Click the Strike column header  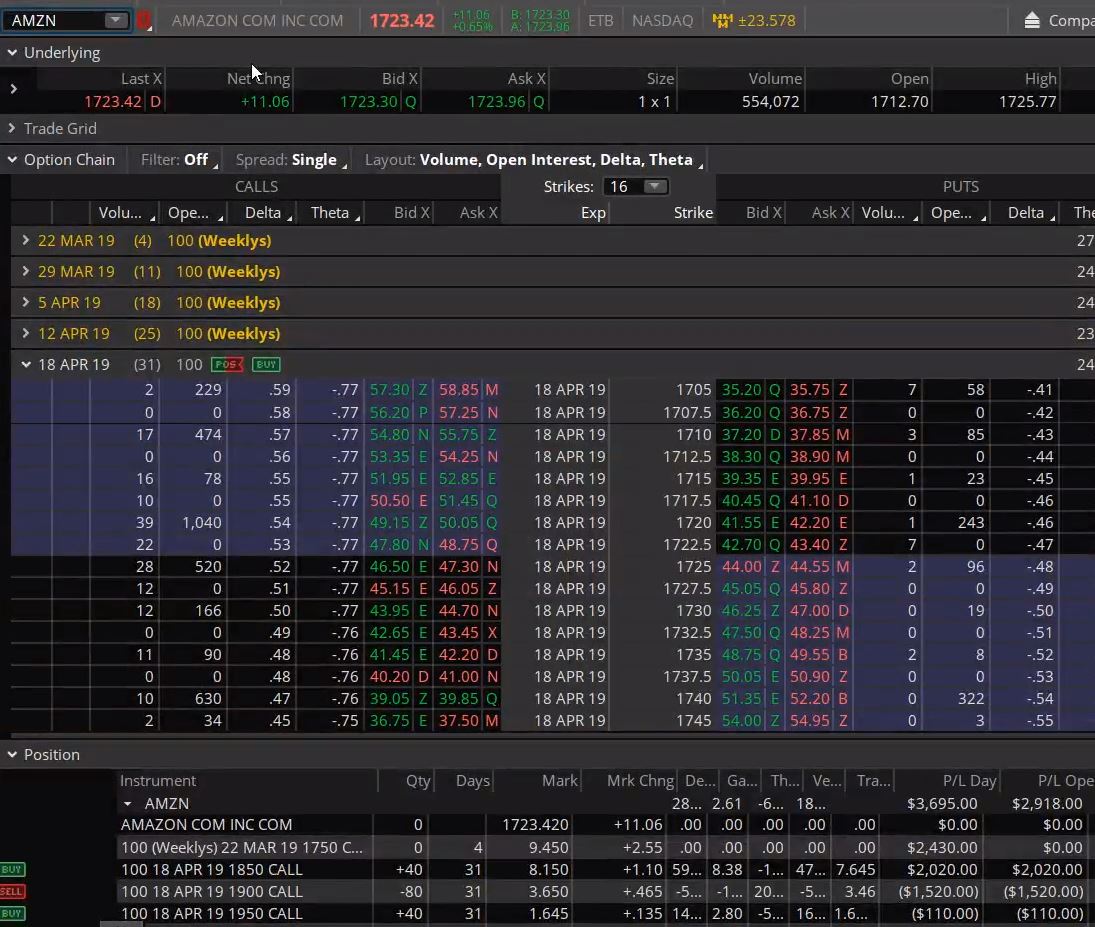tap(663, 212)
